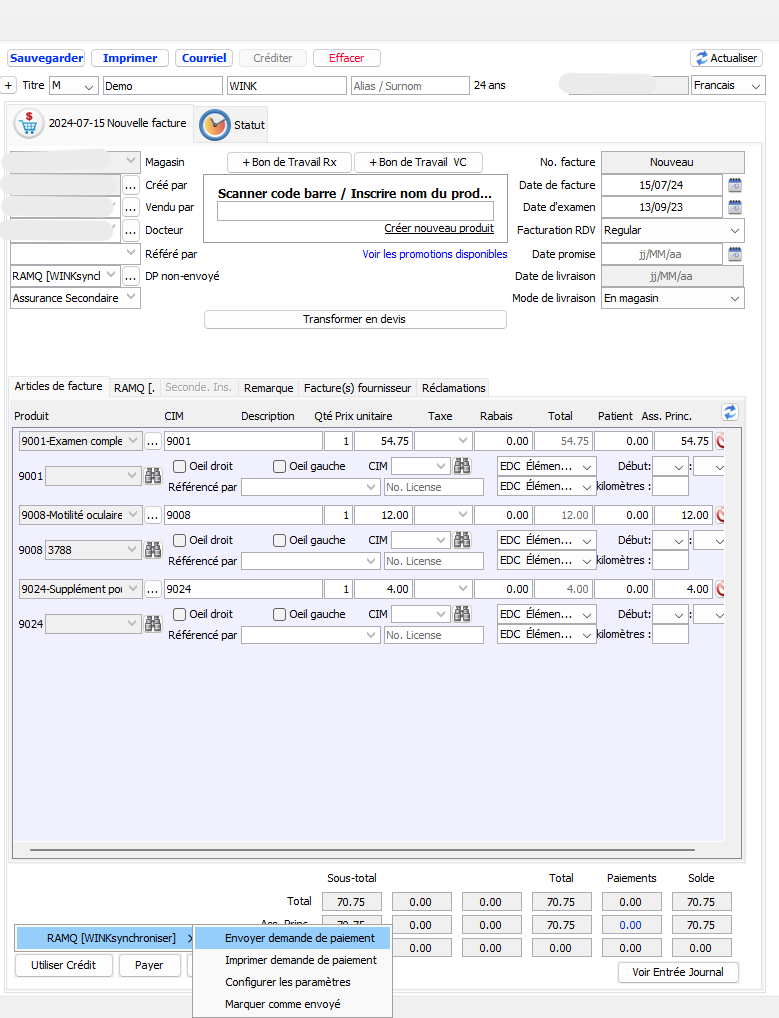
Task: Click the shopping cart Nouvelle facture icon
Action: [29, 125]
